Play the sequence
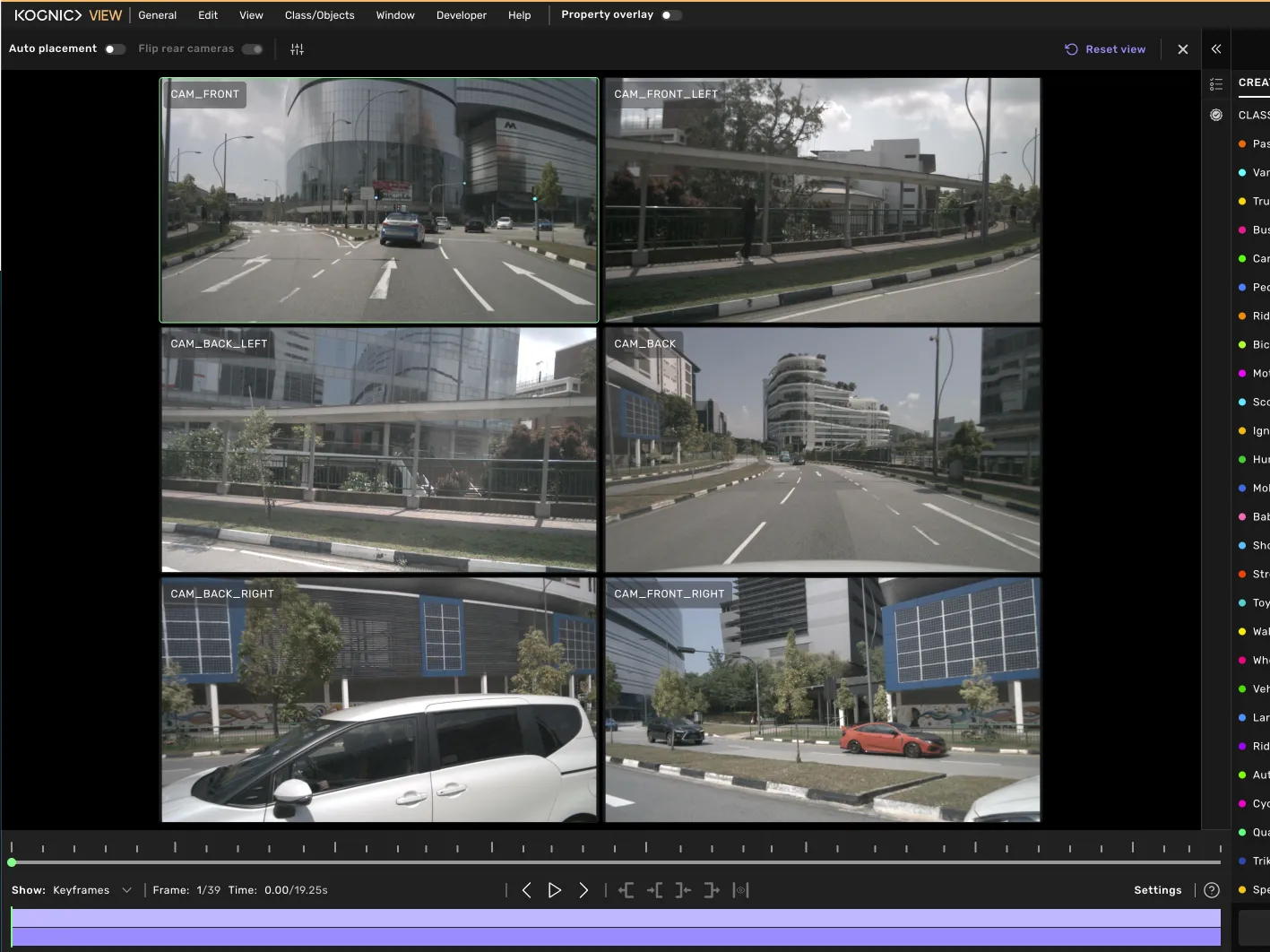The height and width of the screenshot is (952, 1270). (x=555, y=890)
